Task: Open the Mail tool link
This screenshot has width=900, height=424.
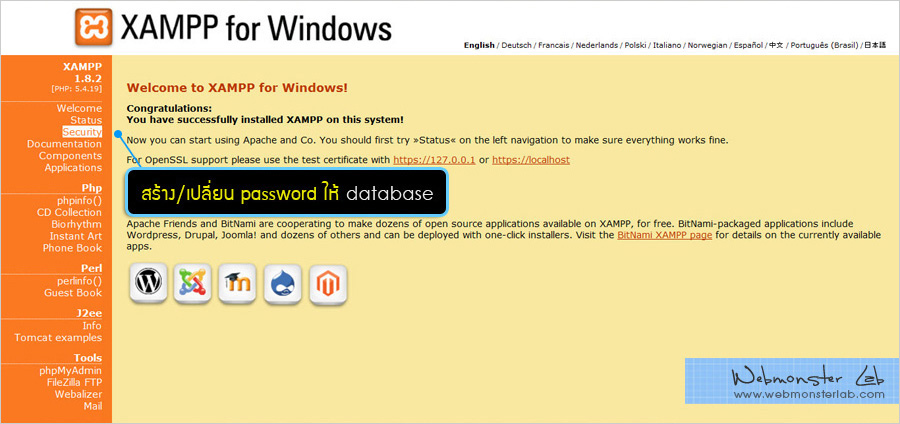Action: pyautogui.click(x=93, y=406)
